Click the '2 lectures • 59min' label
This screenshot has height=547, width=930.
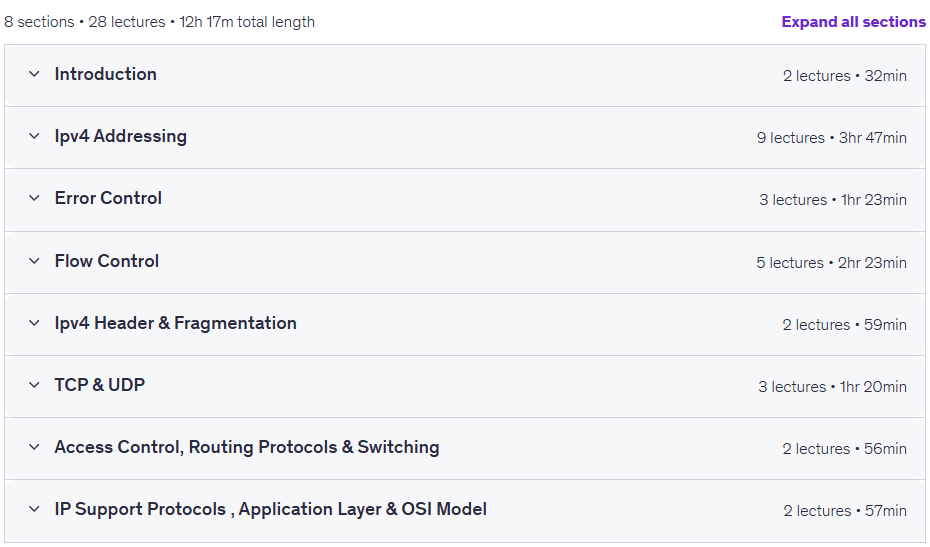[845, 325]
